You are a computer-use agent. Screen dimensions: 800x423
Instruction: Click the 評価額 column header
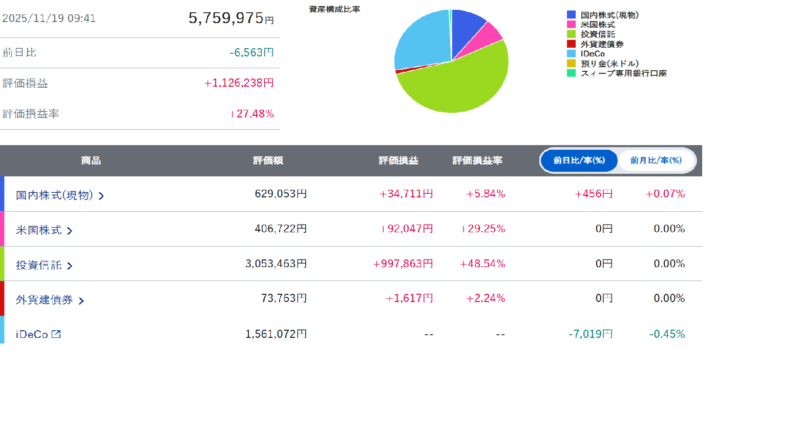(x=271, y=161)
